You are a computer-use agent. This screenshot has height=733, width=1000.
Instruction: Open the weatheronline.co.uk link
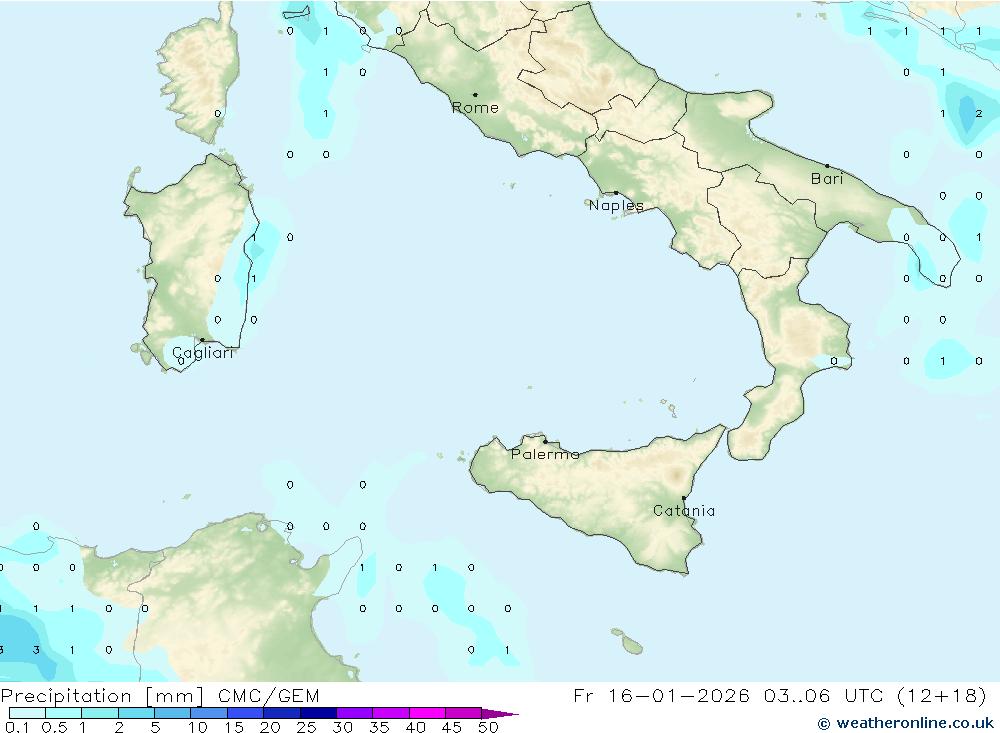coord(906,723)
